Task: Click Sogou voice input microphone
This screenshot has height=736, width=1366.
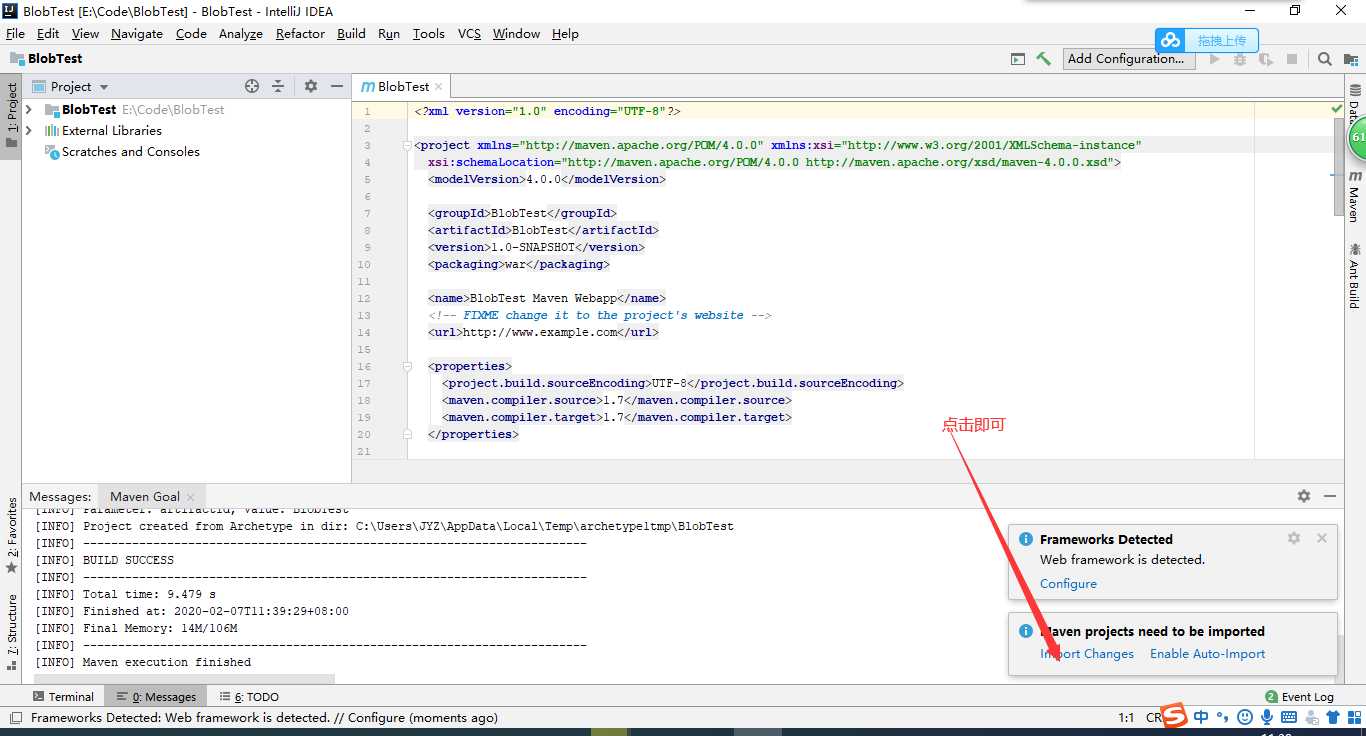Action: [1266, 717]
